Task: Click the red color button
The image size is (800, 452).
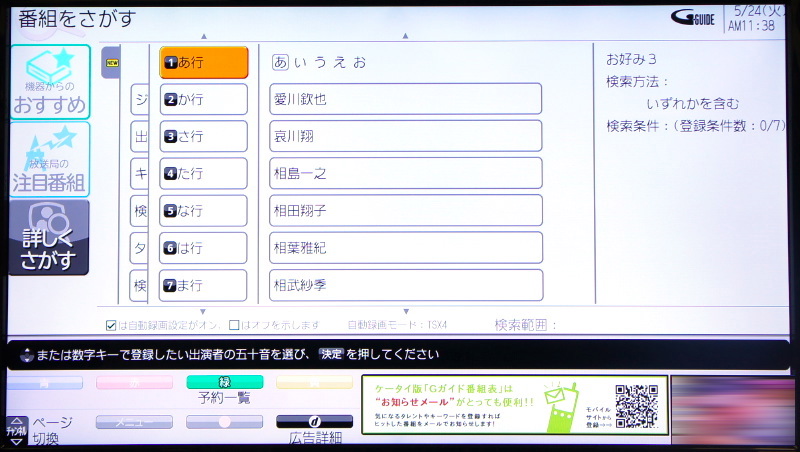Action: [x=135, y=382]
